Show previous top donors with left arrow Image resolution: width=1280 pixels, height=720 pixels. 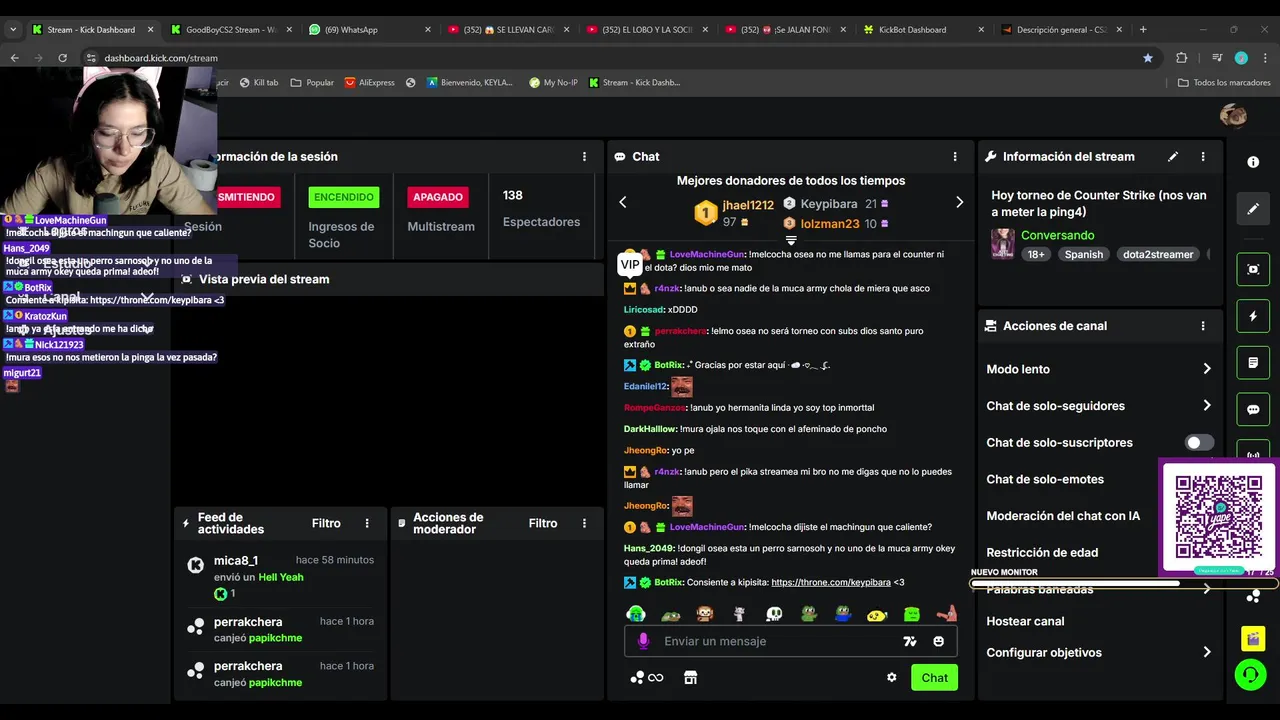pos(623,202)
